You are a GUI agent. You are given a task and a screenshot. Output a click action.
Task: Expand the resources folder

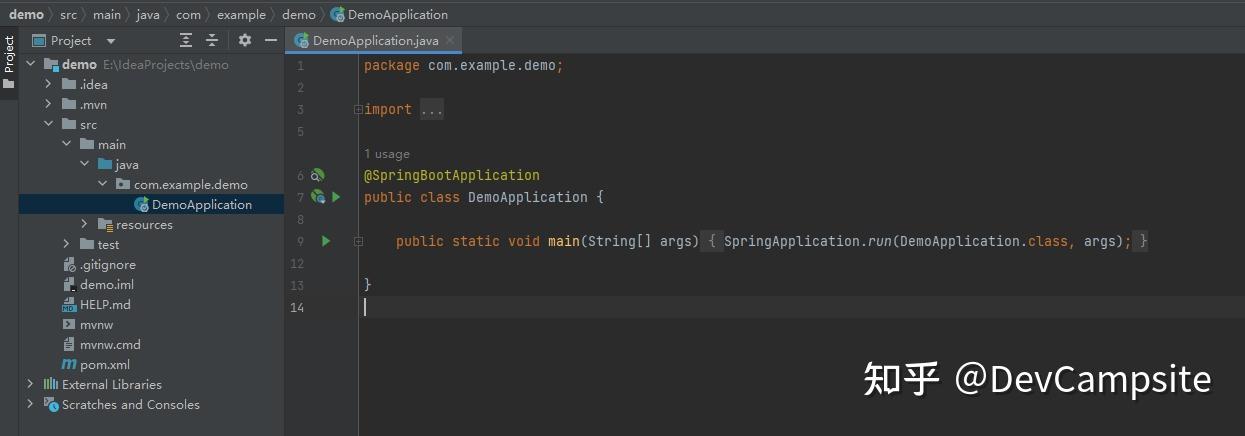[x=84, y=224]
